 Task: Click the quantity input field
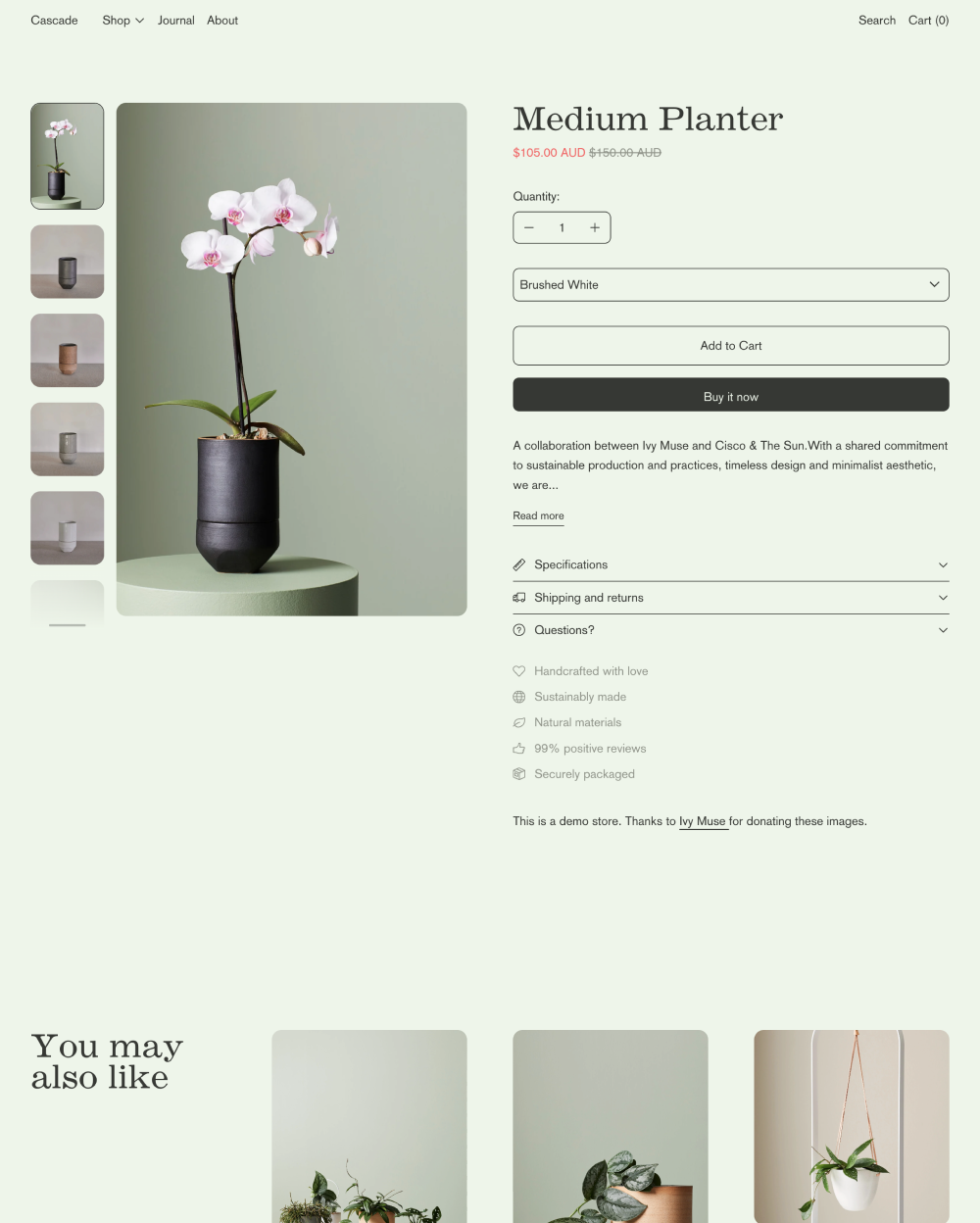click(x=562, y=228)
